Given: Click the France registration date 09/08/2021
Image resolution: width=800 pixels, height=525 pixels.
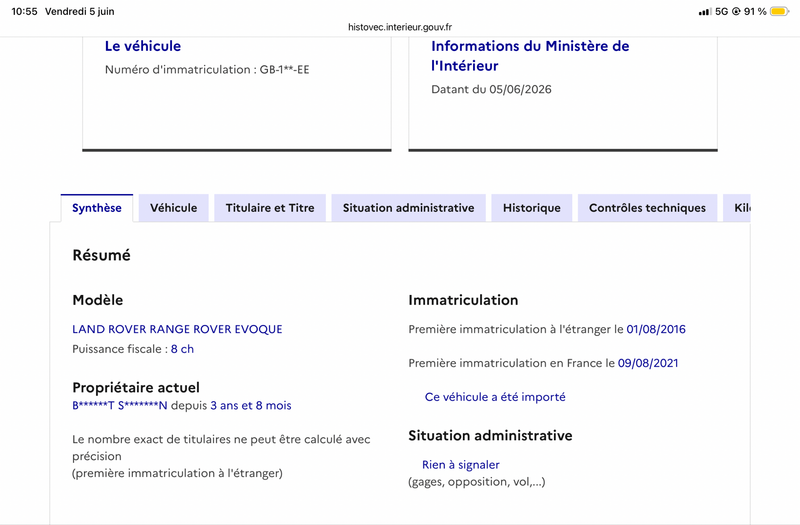Looking at the screenshot, I should [648, 363].
